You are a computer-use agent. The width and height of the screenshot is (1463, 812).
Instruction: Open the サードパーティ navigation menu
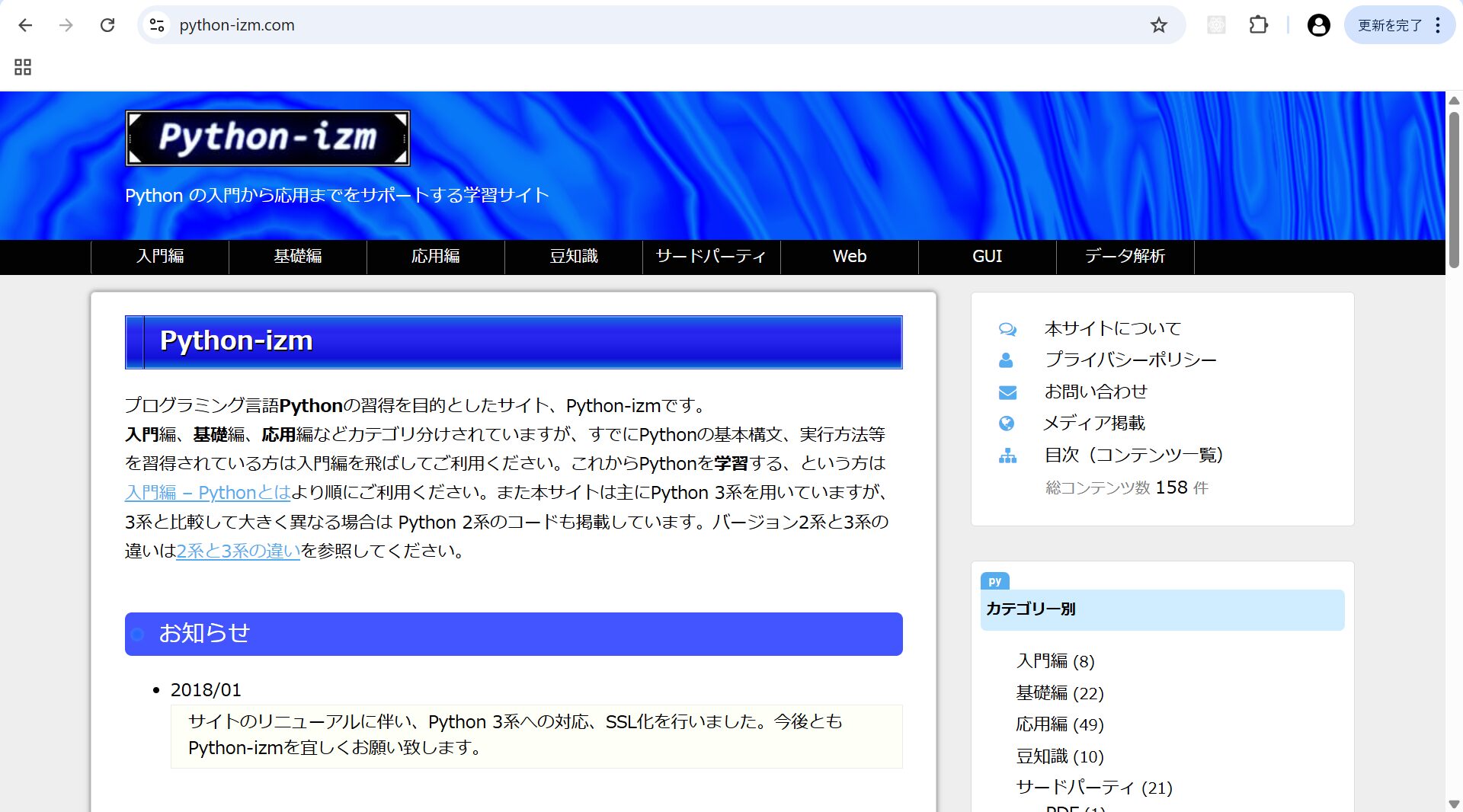pyautogui.click(x=712, y=257)
